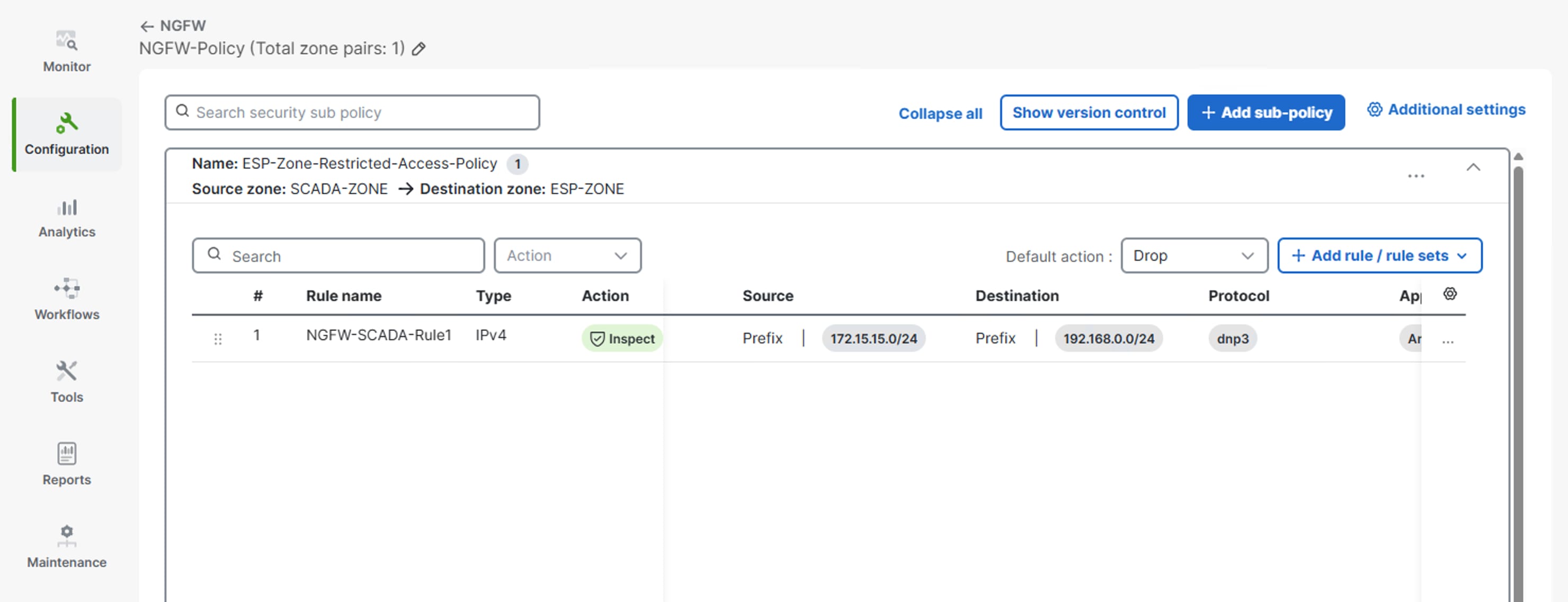1568x602 pixels.
Task: Open the ellipsis menu for NGFW-SCADA-Rule1 row
Action: (x=1448, y=341)
